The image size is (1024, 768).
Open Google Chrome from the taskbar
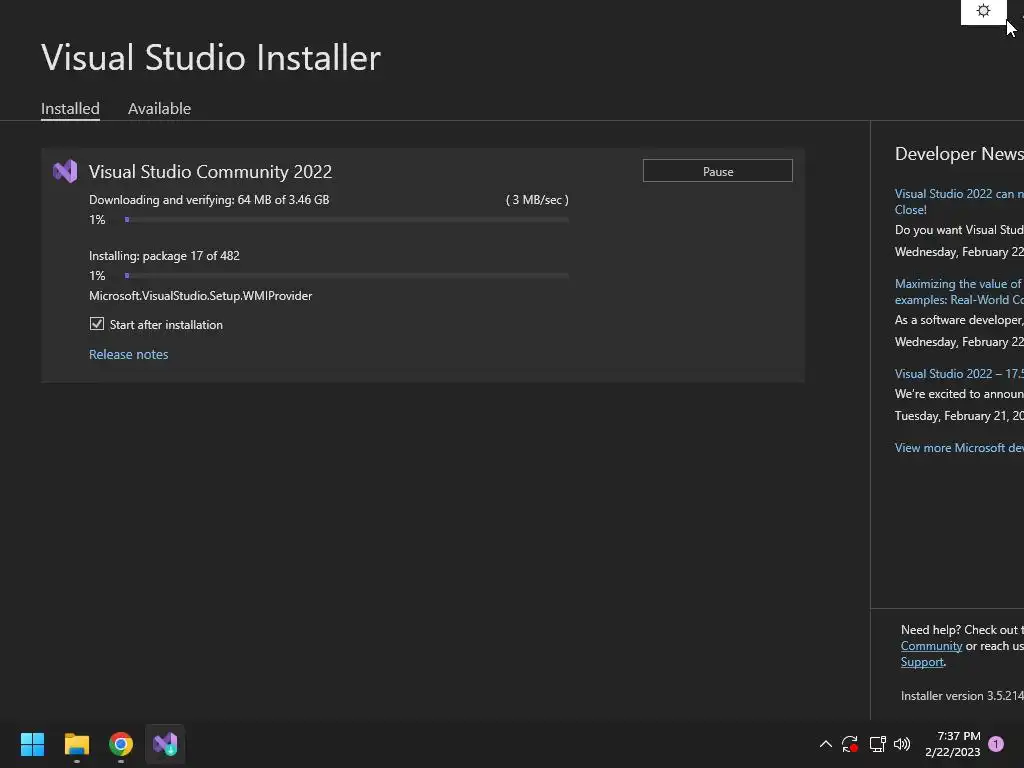pyautogui.click(x=121, y=744)
